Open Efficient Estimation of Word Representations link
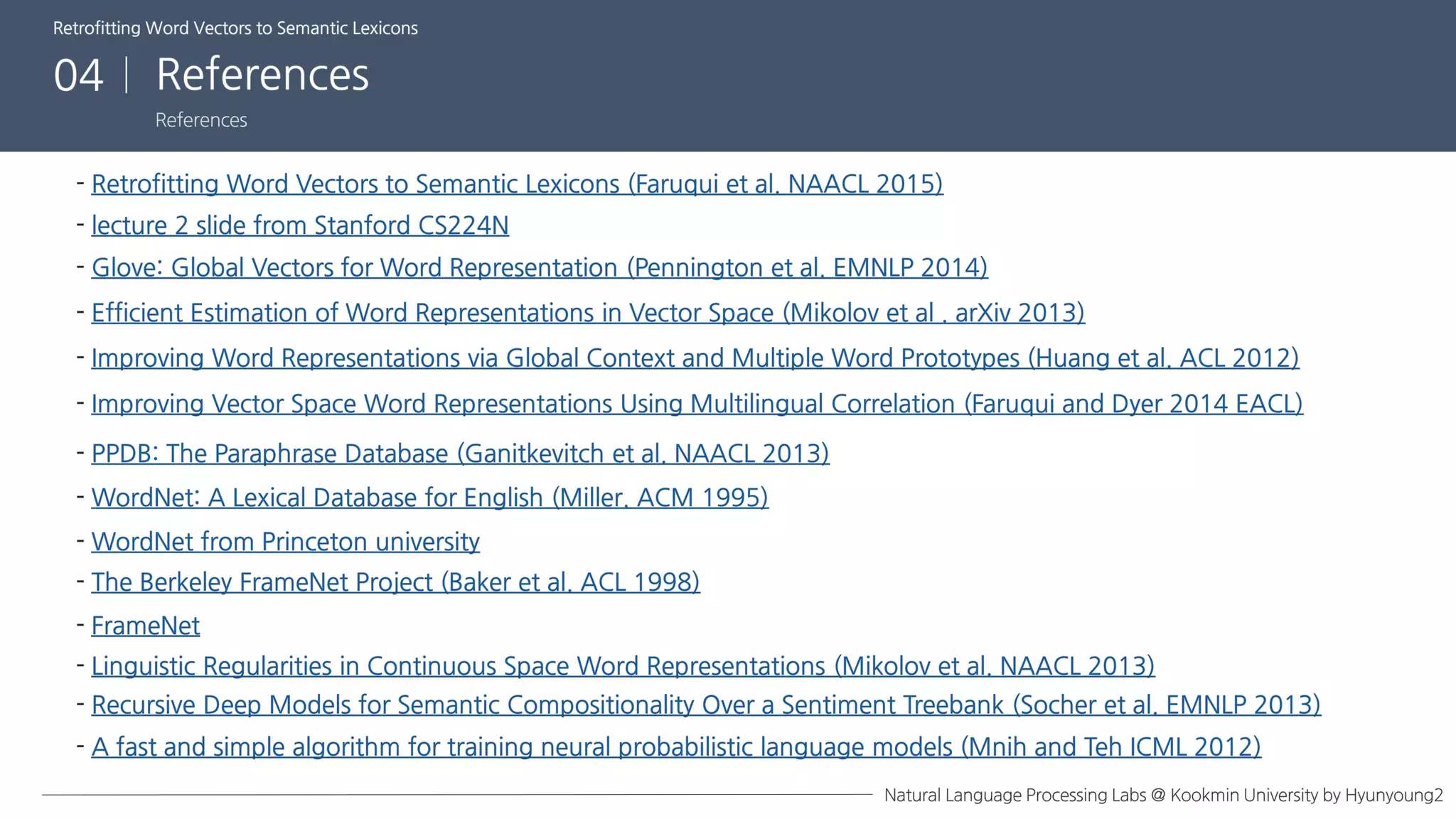Viewport: 1456px width, 819px height. [588, 313]
